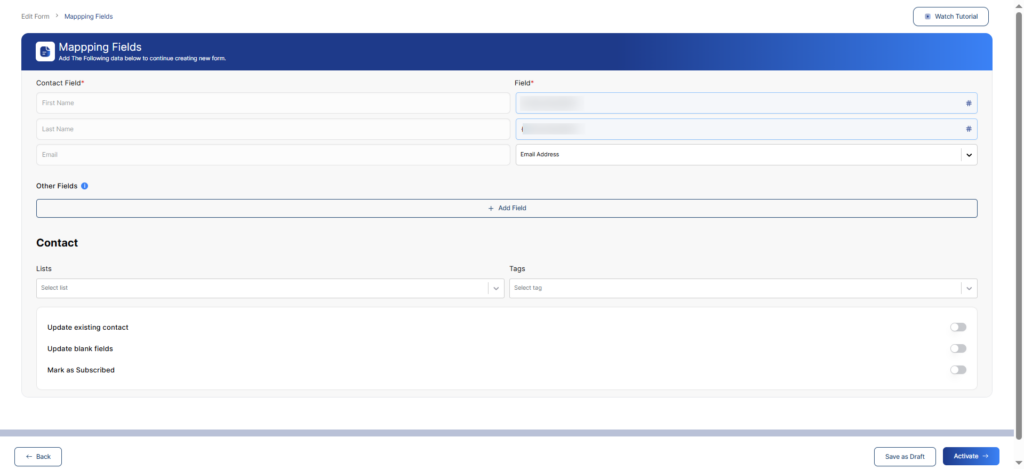Click the First Name contact field input
This screenshot has width=1024, height=469.
pos(272,103)
